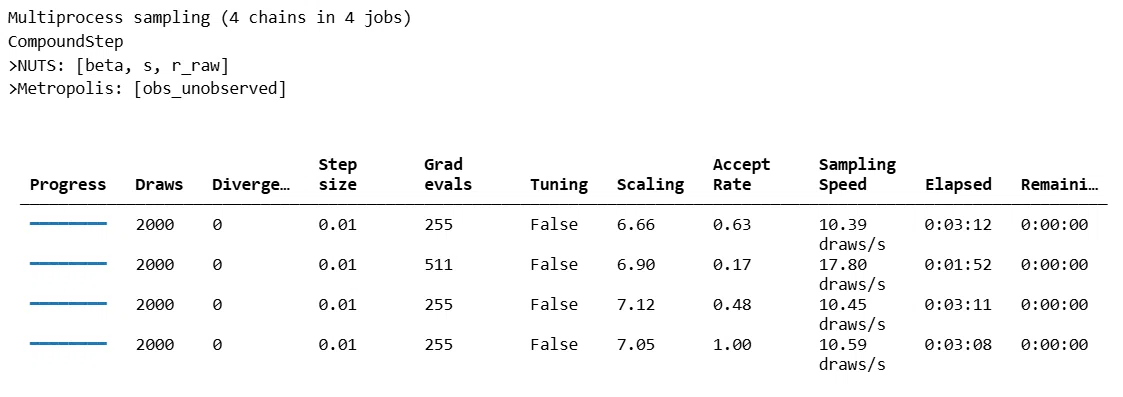Image resolution: width=1123 pixels, height=397 pixels.
Task: Click the Accept Rate column header
Action: click(x=741, y=174)
